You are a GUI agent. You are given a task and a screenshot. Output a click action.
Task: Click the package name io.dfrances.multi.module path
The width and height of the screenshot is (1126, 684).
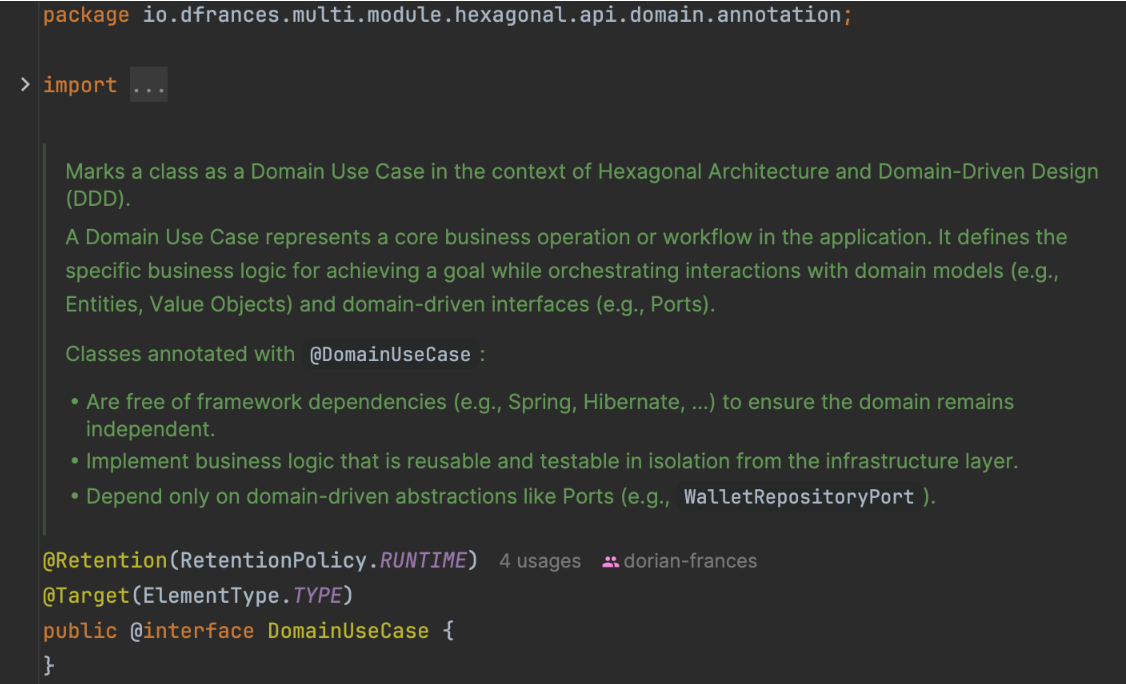tap(492, 14)
